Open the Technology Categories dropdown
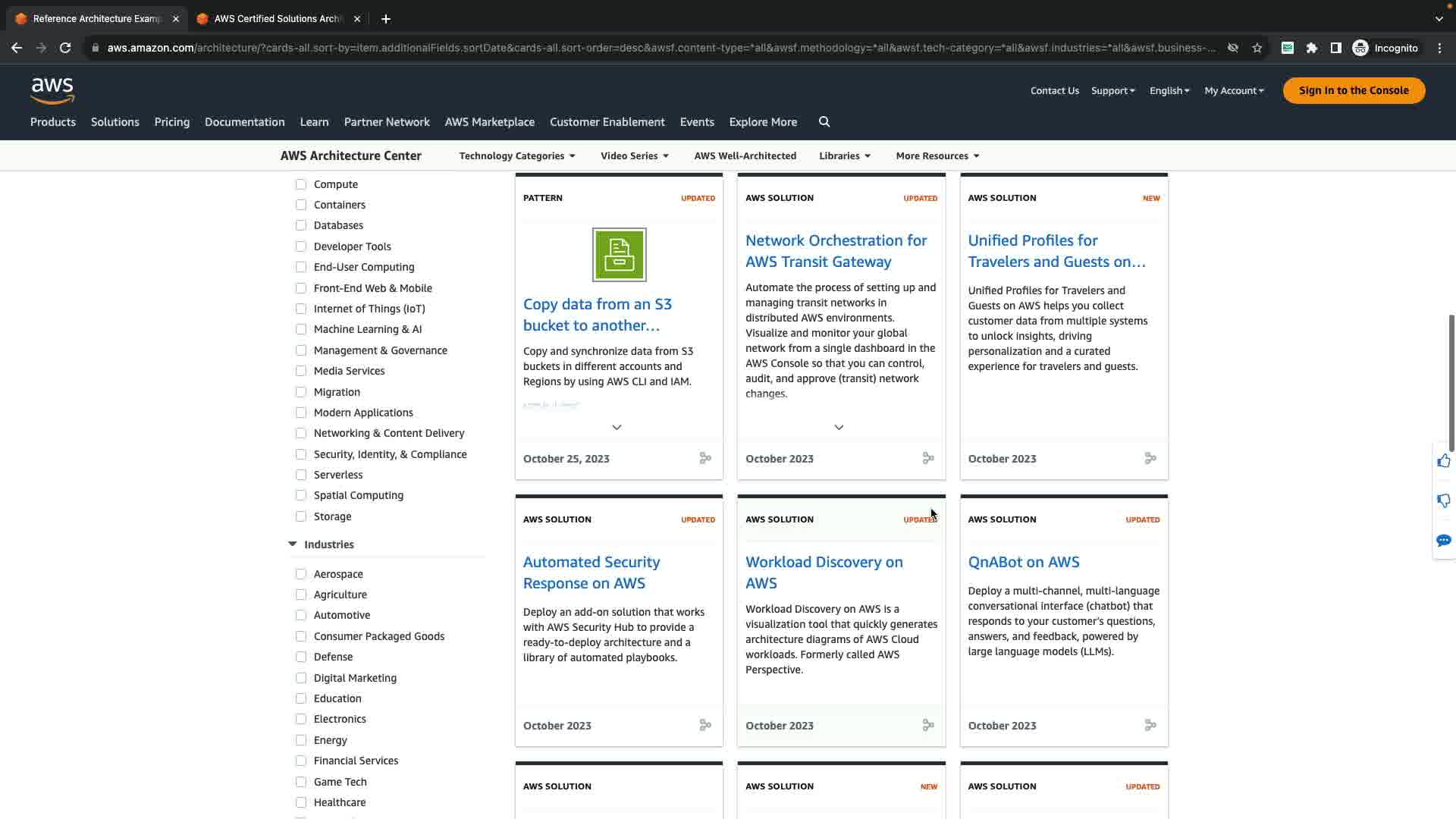The height and width of the screenshot is (819, 1456). [517, 156]
